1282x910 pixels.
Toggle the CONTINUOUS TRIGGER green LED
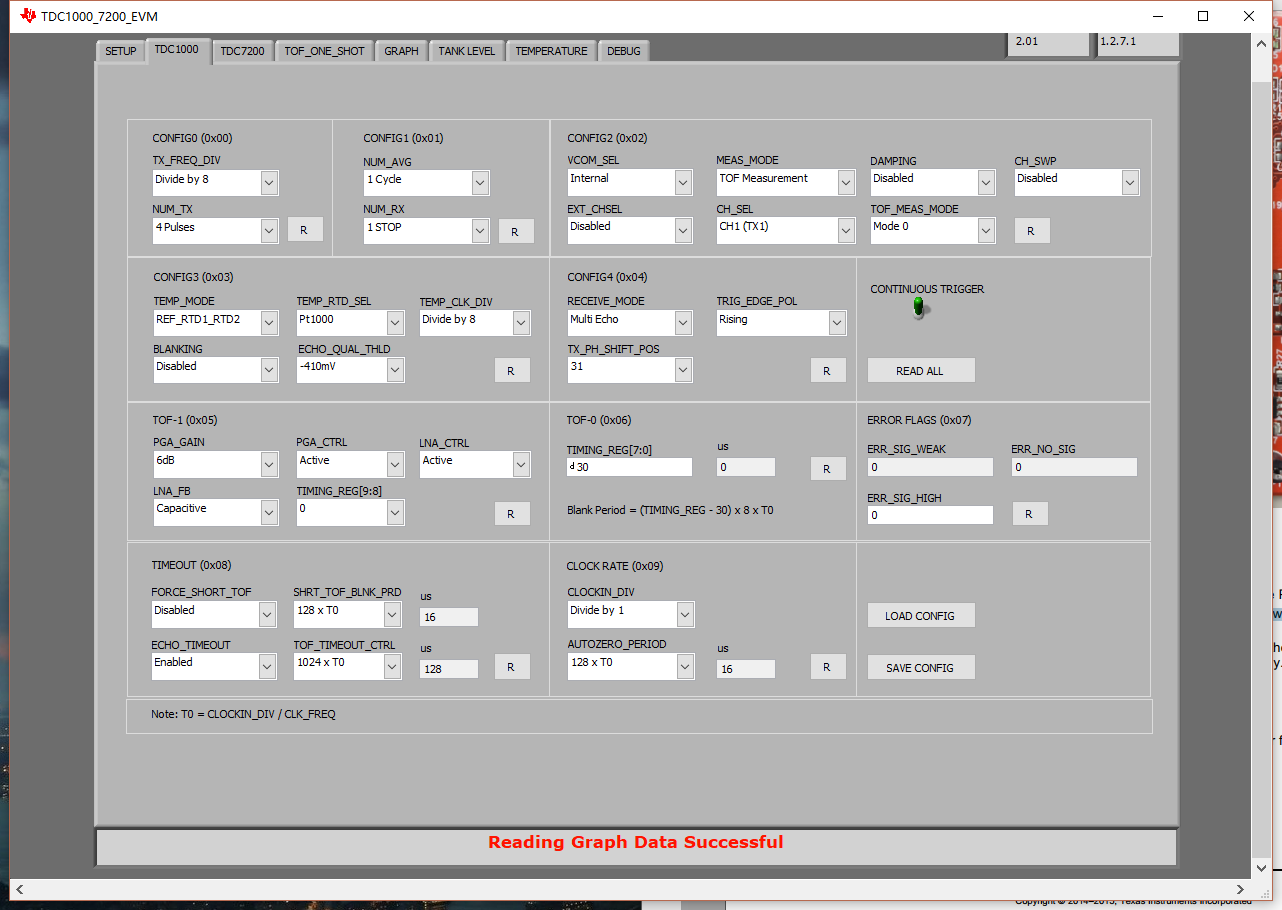(919, 308)
